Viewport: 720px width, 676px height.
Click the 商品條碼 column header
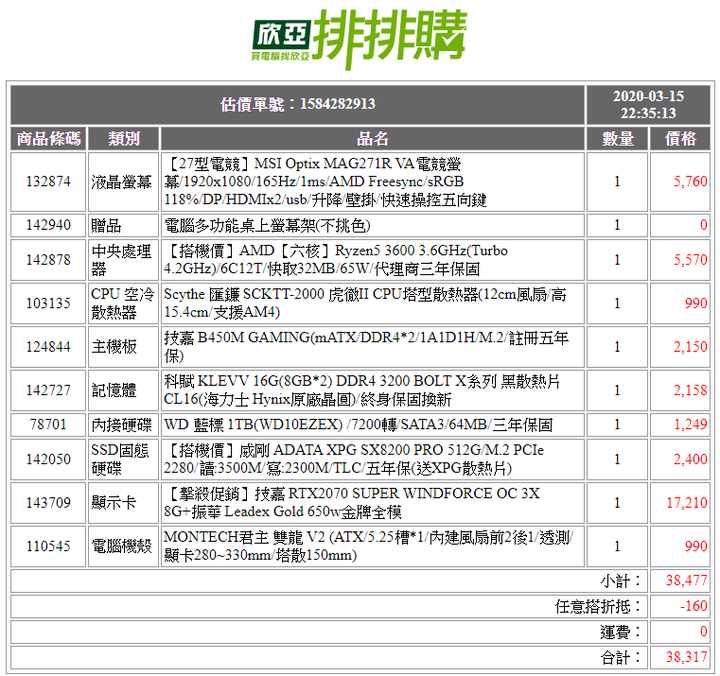[48, 139]
